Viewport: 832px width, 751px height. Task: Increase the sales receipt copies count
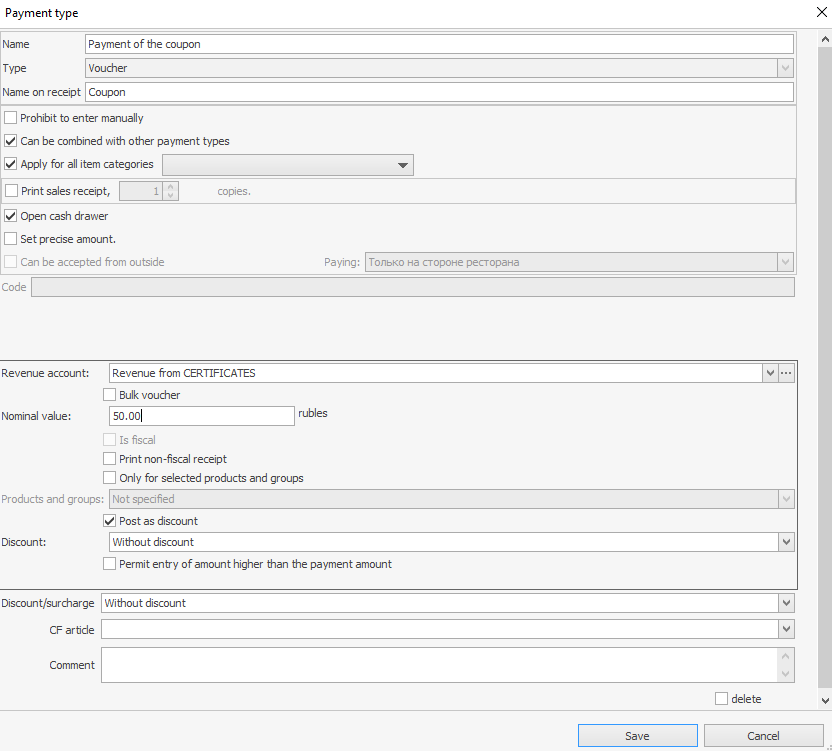(171, 186)
